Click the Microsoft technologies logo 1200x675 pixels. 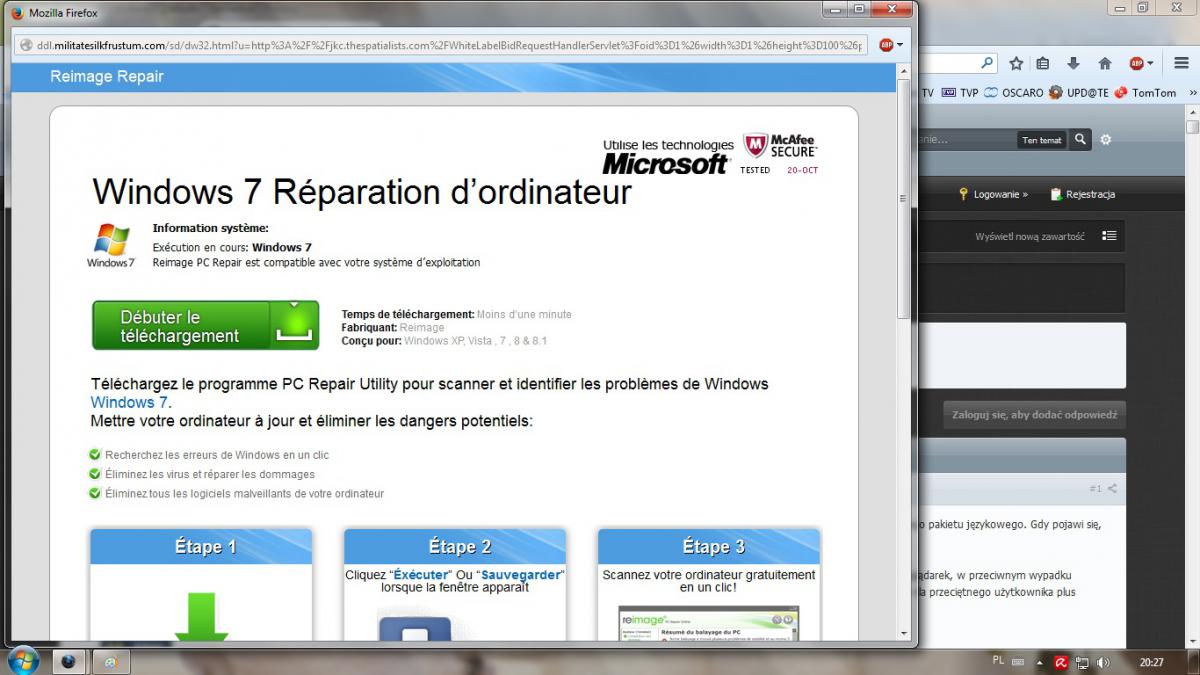click(667, 157)
